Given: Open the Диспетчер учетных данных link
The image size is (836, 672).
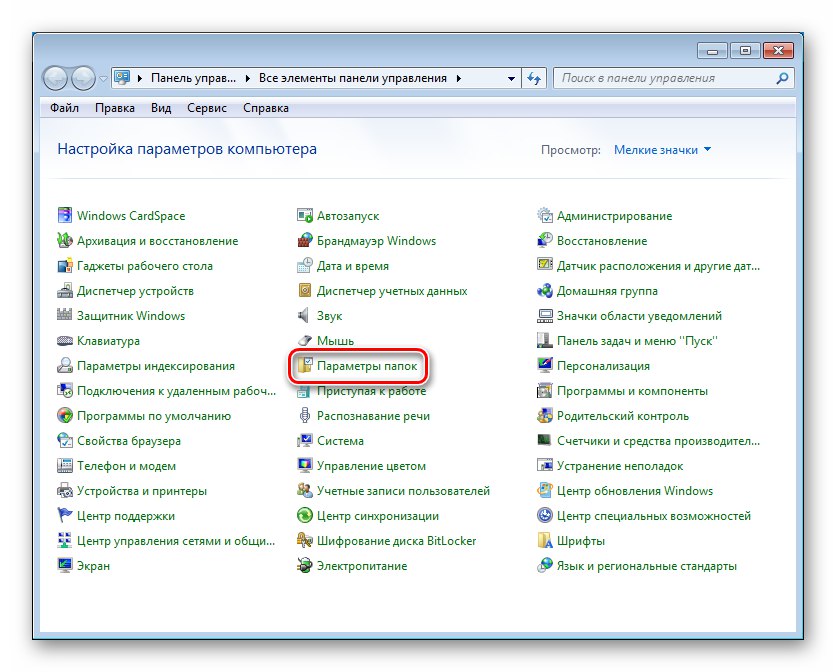Looking at the screenshot, I should [392, 291].
